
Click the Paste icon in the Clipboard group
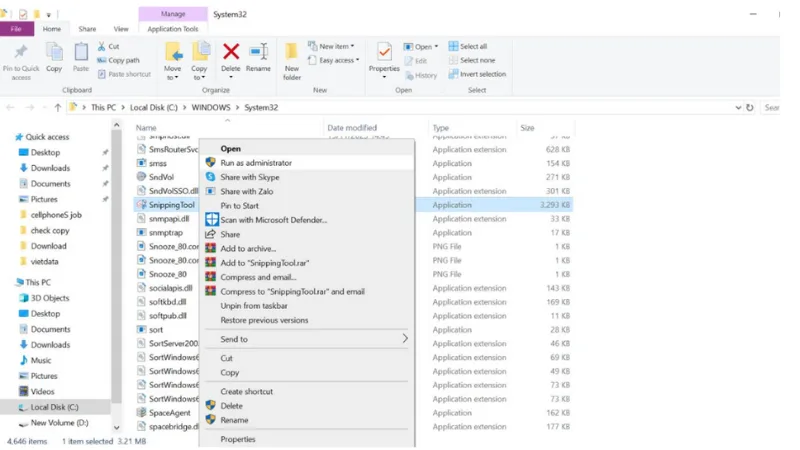[81, 52]
